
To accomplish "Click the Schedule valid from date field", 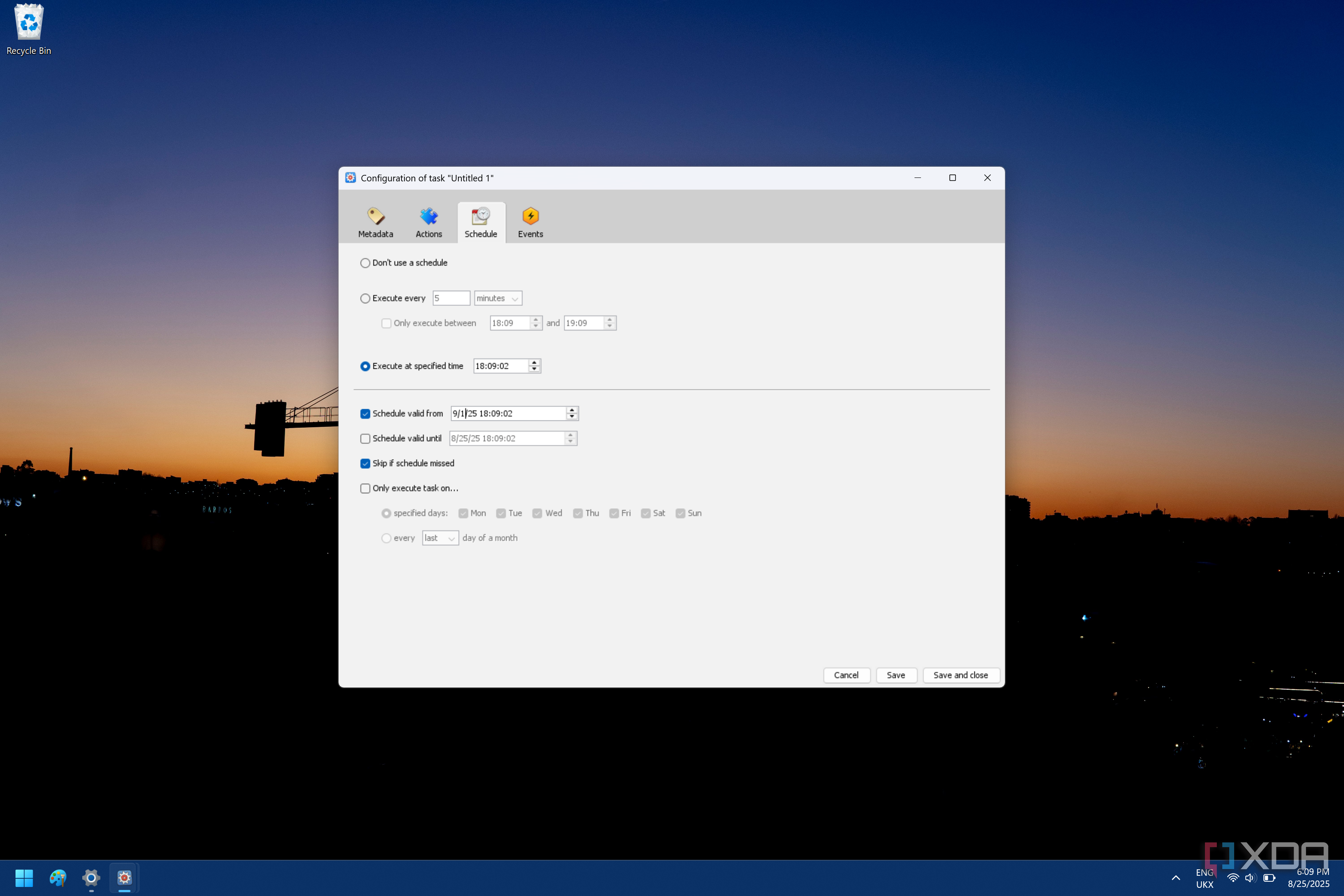I will (508, 414).
